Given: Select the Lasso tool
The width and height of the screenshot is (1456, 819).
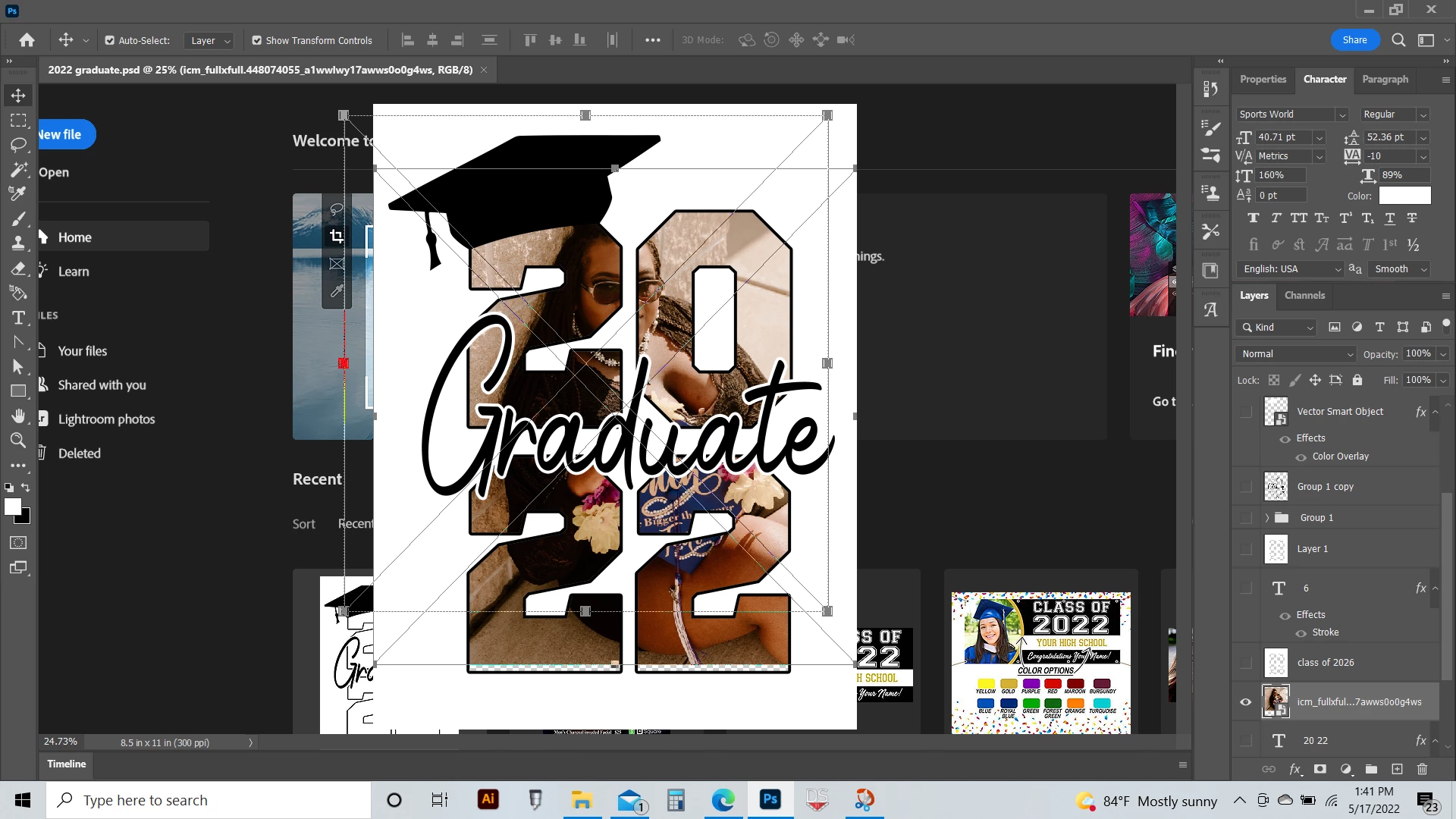Looking at the screenshot, I should coord(18,145).
